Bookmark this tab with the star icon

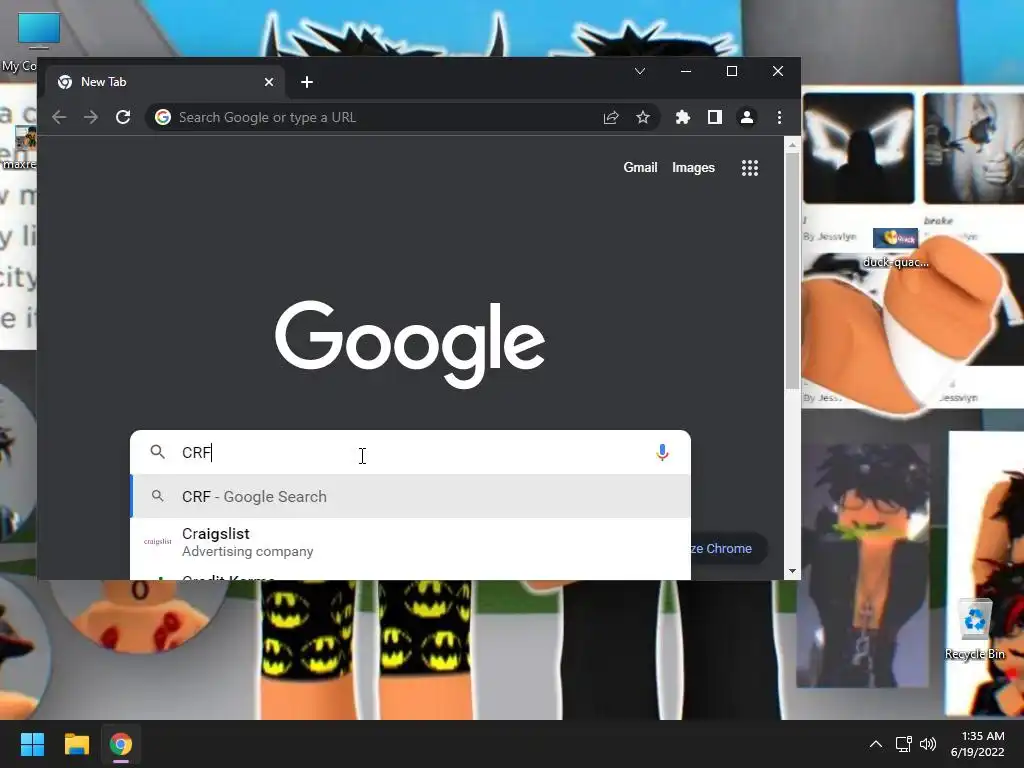click(x=643, y=118)
